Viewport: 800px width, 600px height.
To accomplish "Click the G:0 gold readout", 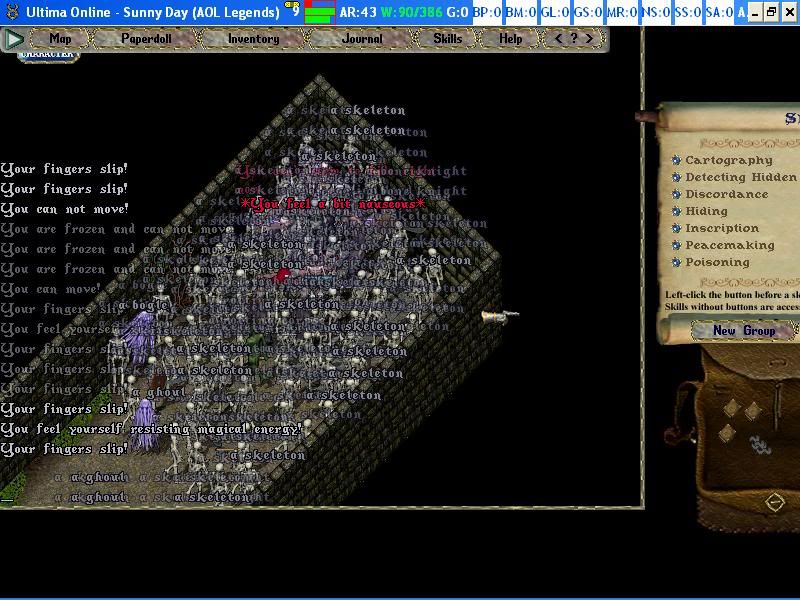I will pos(457,12).
